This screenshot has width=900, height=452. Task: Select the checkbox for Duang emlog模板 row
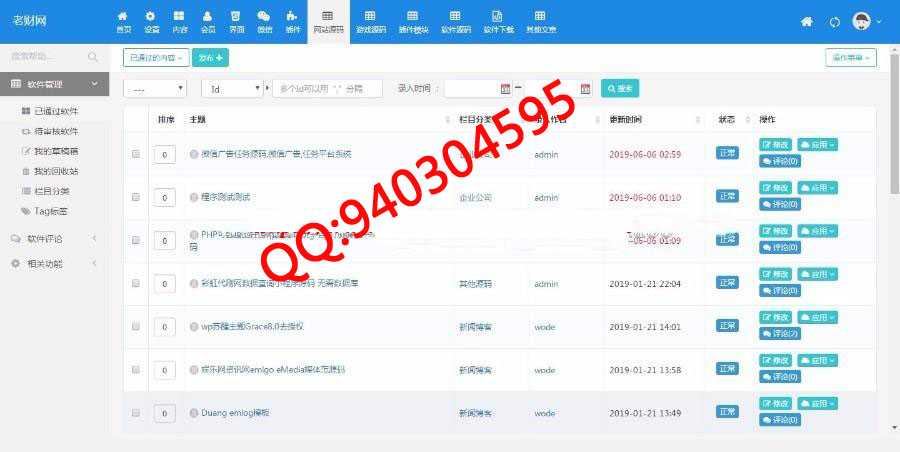(136, 412)
